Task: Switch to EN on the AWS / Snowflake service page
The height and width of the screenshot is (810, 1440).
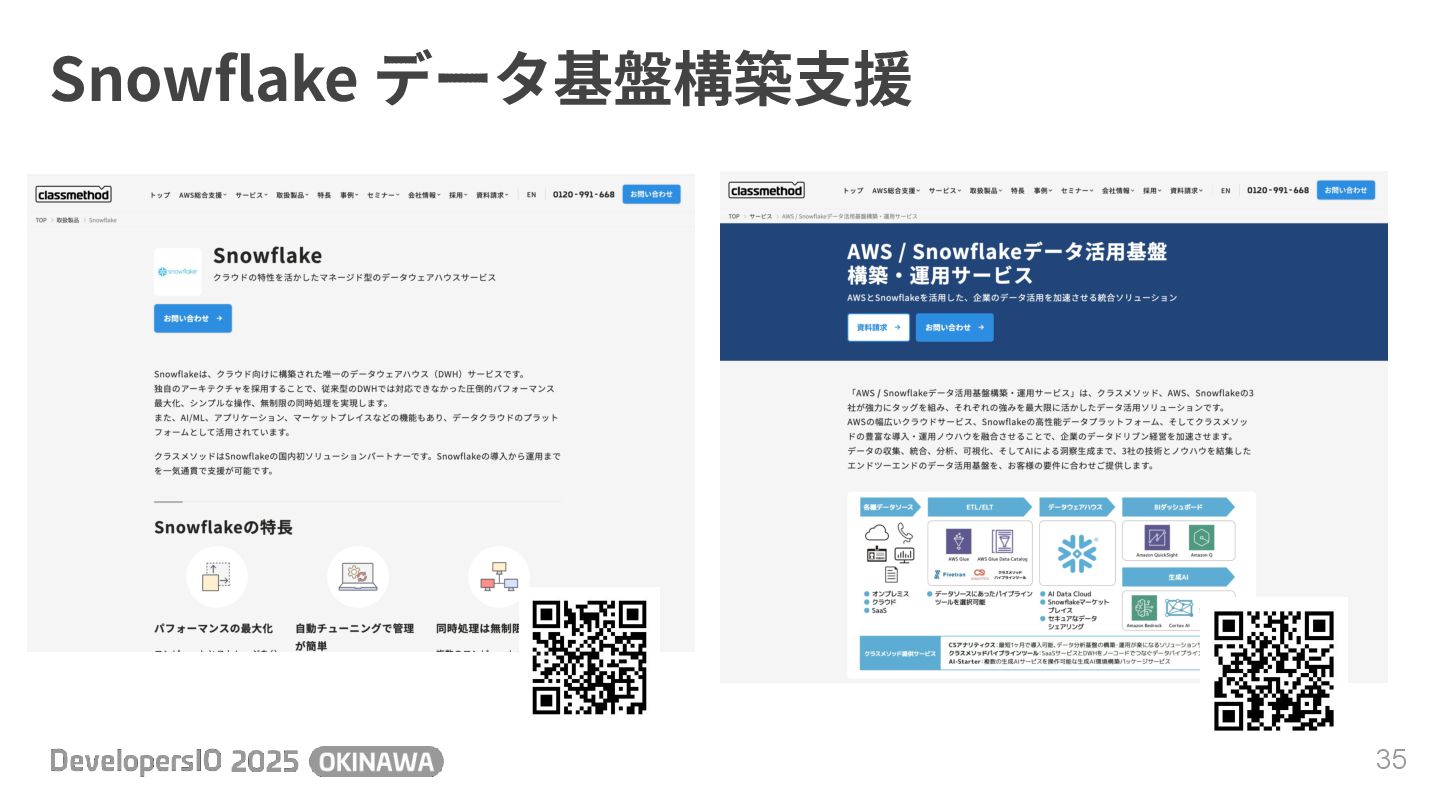Action: point(1225,190)
